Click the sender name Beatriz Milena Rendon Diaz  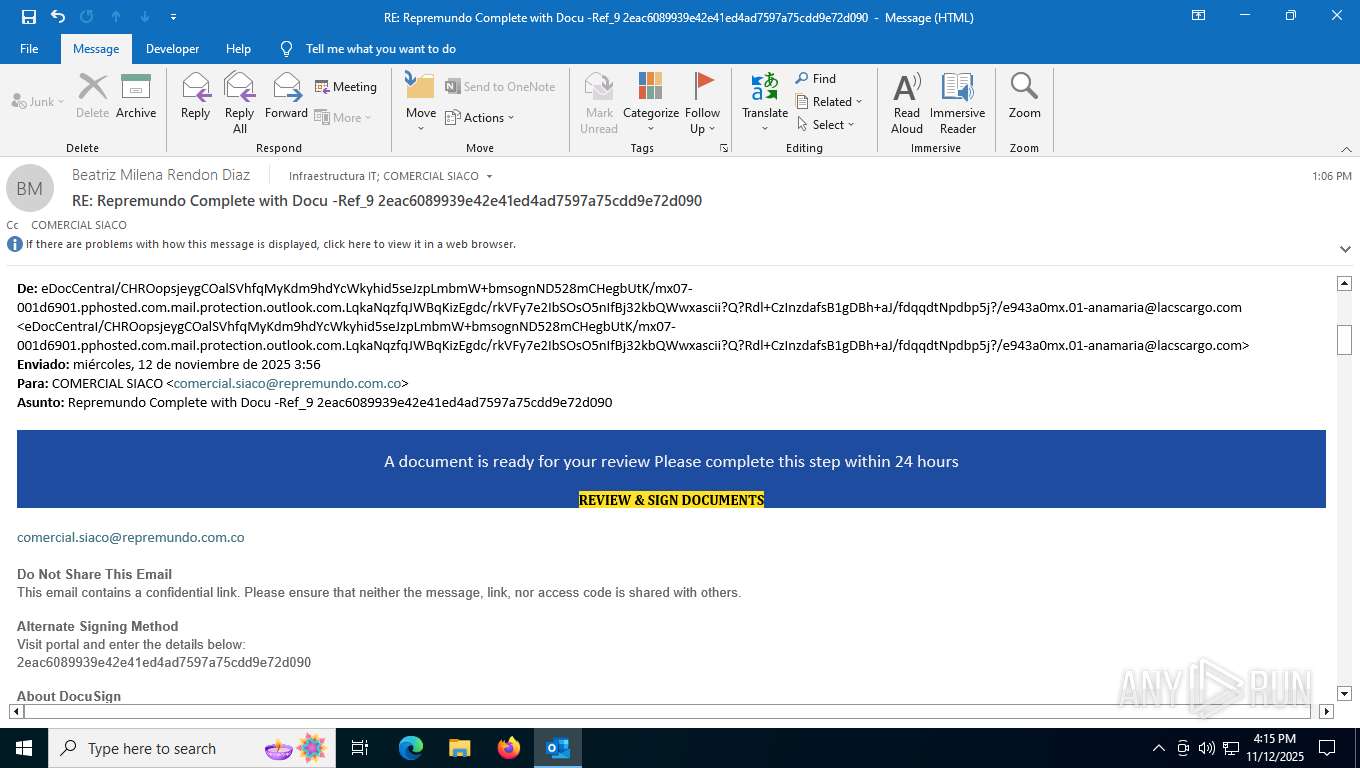[161, 175]
